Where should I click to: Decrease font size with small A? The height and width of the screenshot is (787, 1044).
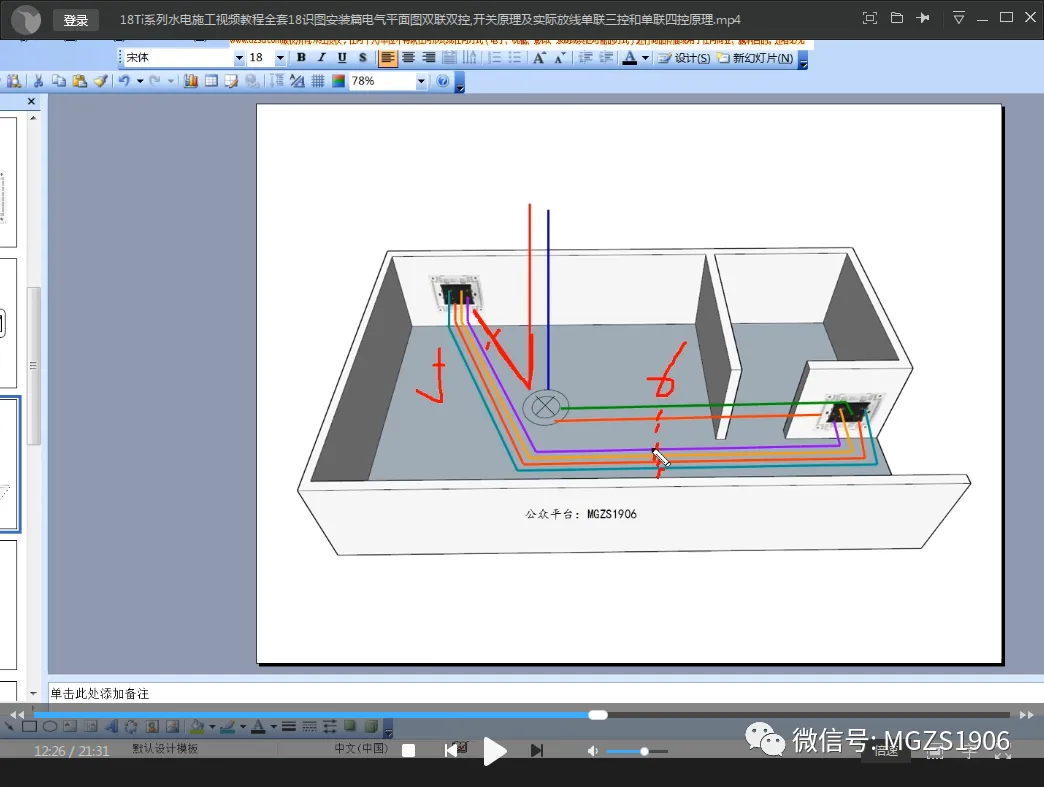point(559,58)
